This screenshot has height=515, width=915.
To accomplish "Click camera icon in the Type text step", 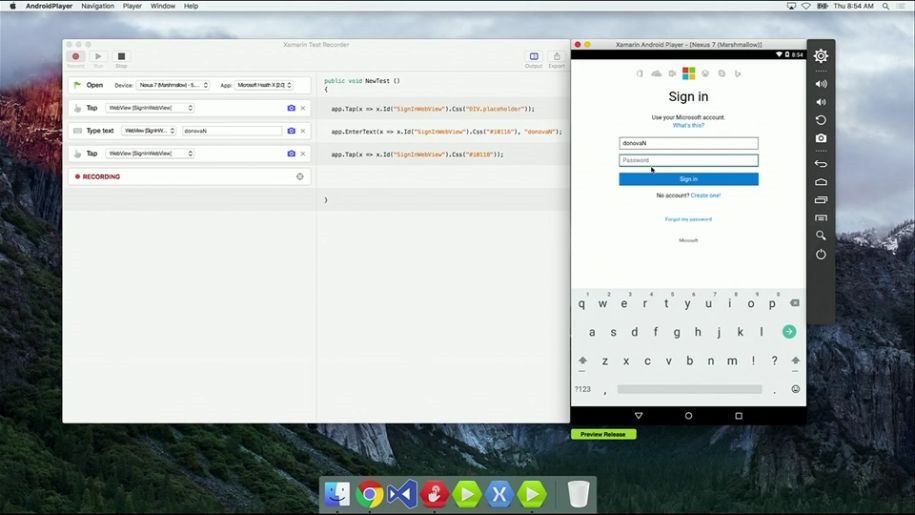I will 291,131.
